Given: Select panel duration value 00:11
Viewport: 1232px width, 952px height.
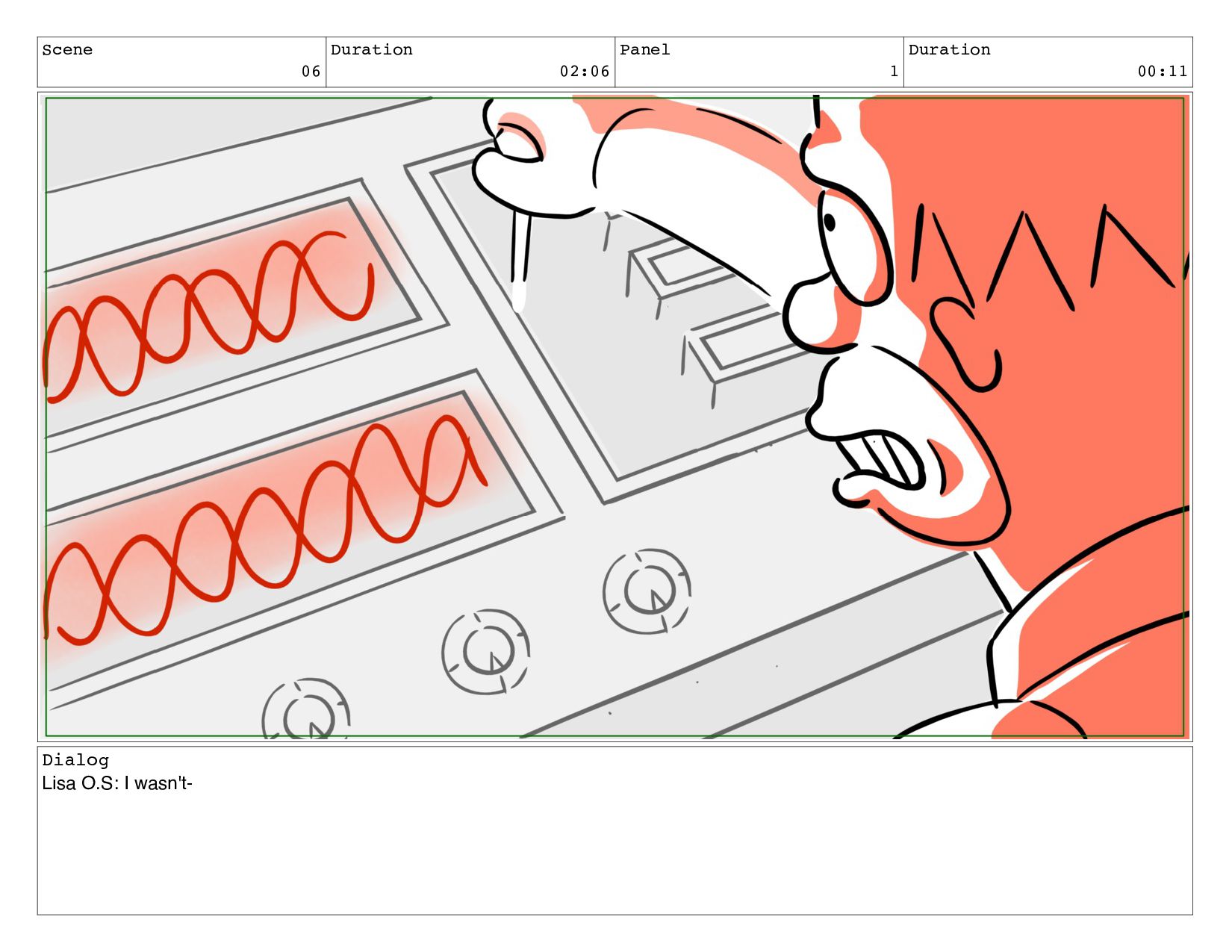Looking at the screenshot, I should pyautogui.click(x=1163, y=72).
